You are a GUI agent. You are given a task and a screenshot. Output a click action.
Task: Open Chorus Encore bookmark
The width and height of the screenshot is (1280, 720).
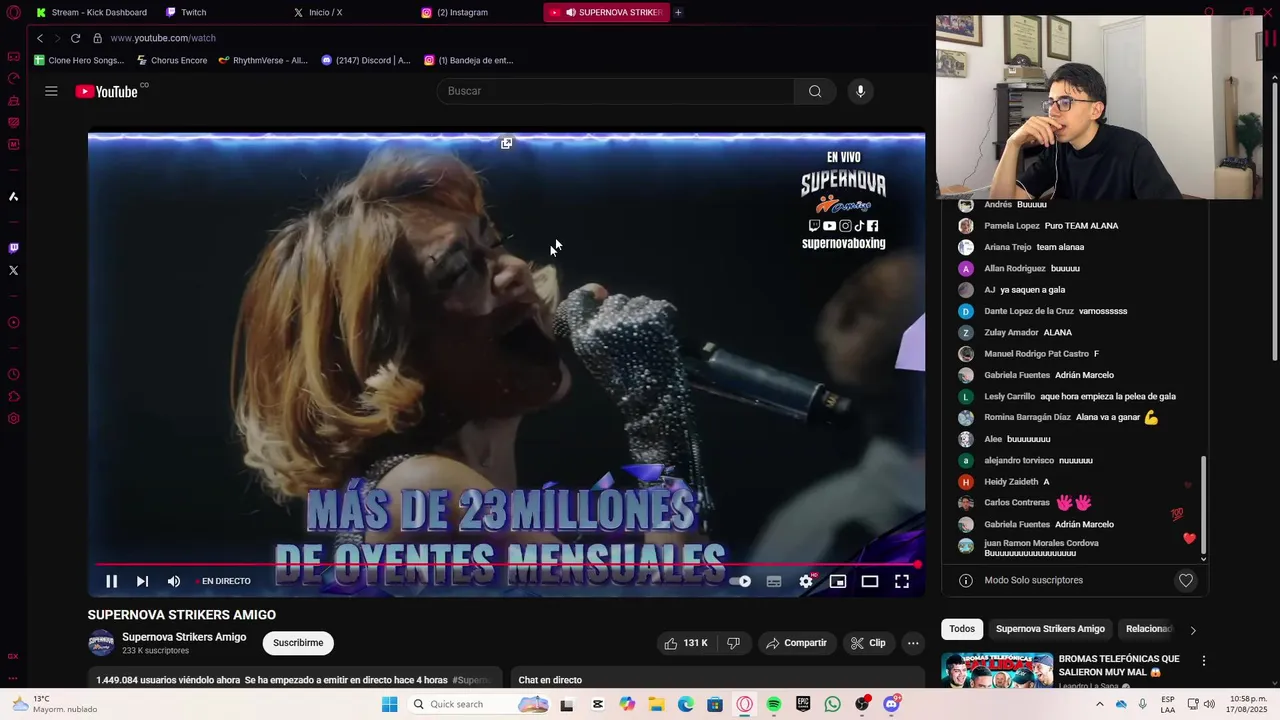(x=171, y=60)
